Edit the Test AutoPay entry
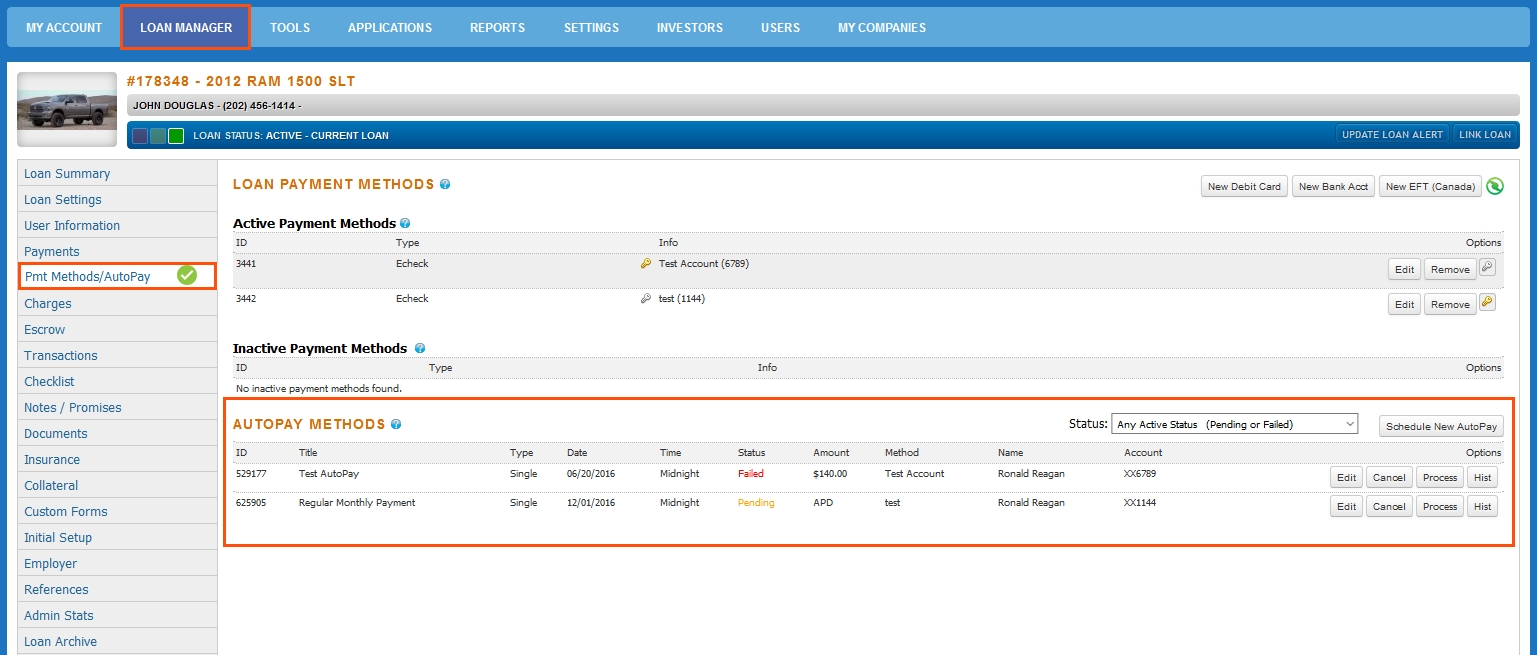Image resolution: width=1537 pixels, height=655 pixels. pos(1347,477)
